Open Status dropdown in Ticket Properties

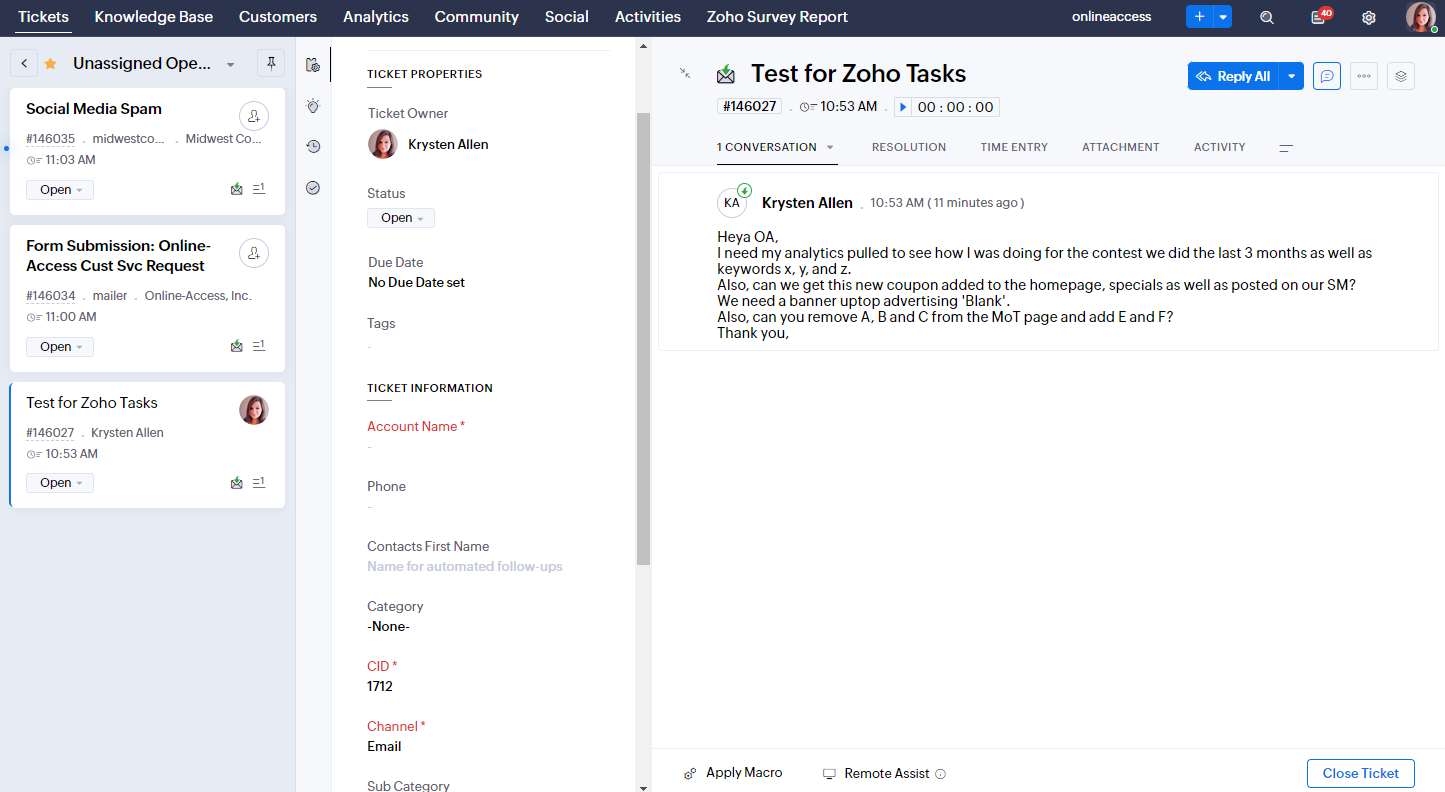click(x=401, y=218)
